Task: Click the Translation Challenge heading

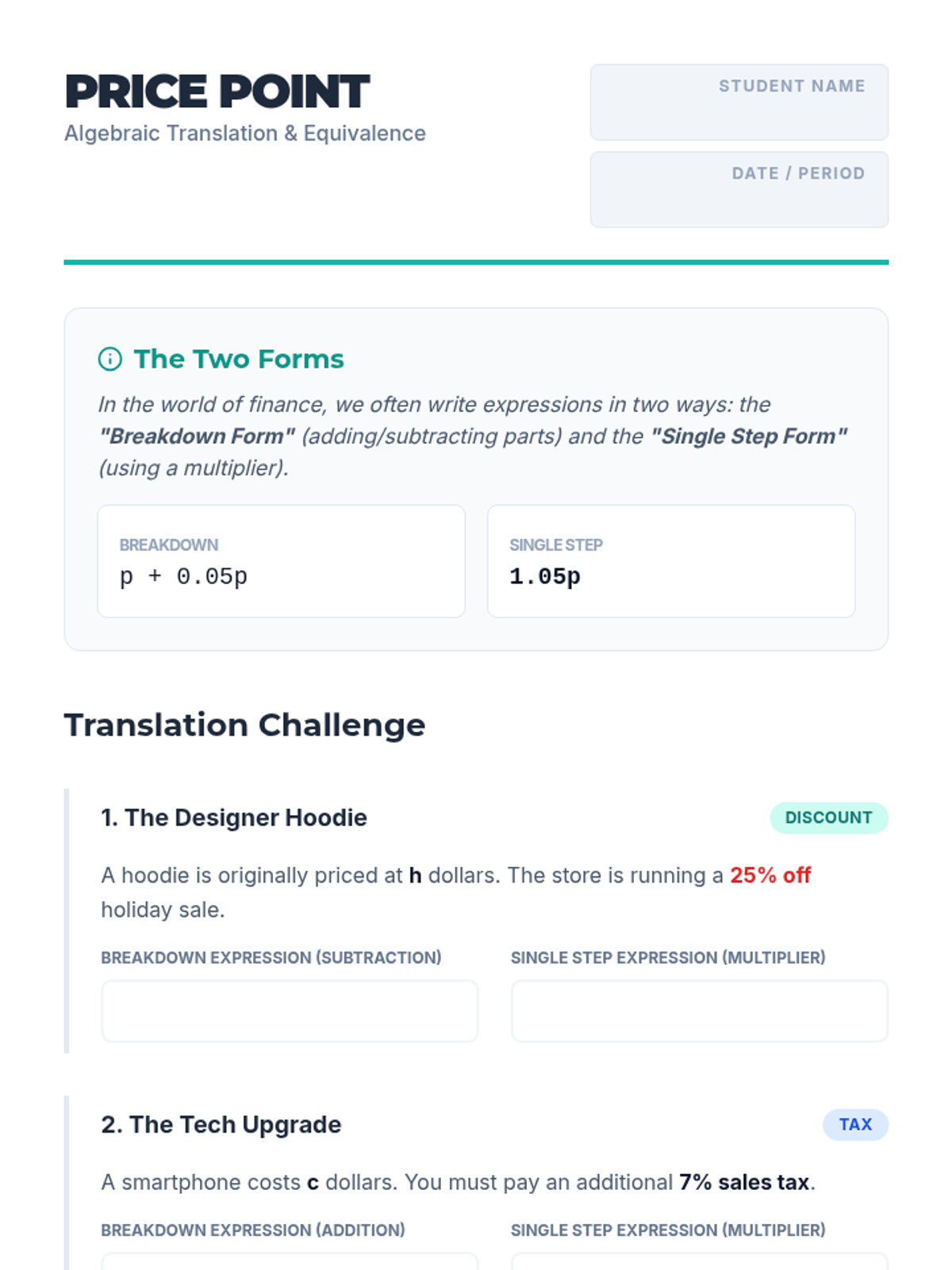Action: point(244,725)
